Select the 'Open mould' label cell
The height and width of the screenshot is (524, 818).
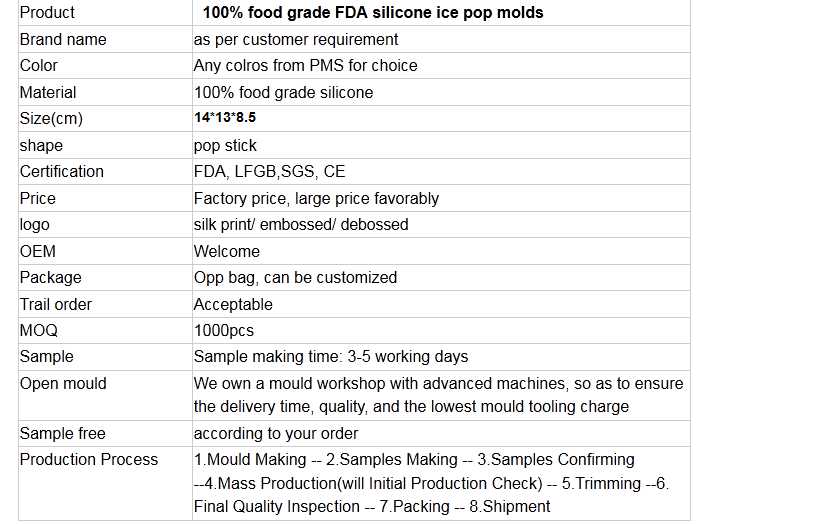(x=63, y=383)
